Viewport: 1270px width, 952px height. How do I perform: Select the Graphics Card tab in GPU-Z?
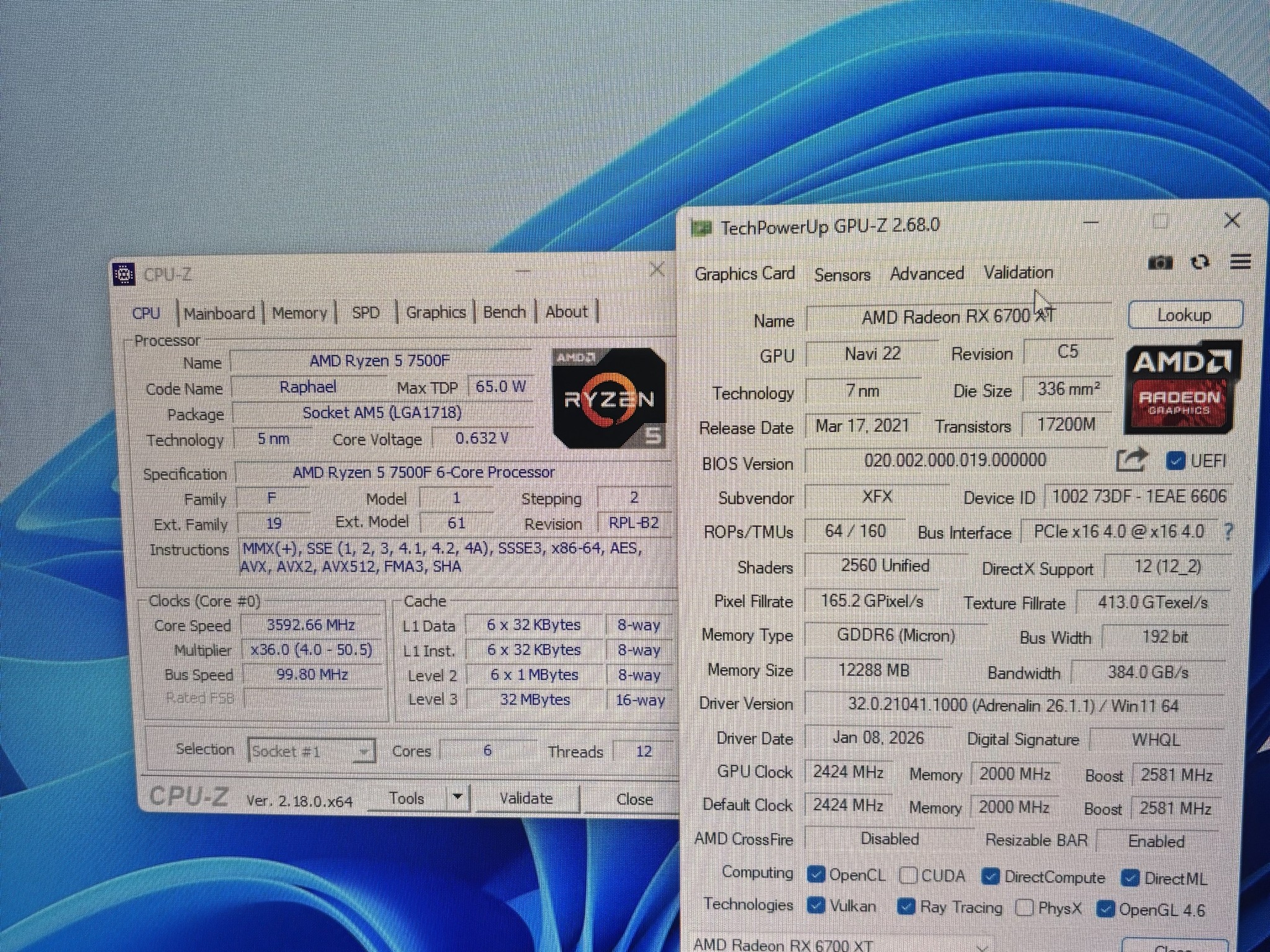coord(744,273)
